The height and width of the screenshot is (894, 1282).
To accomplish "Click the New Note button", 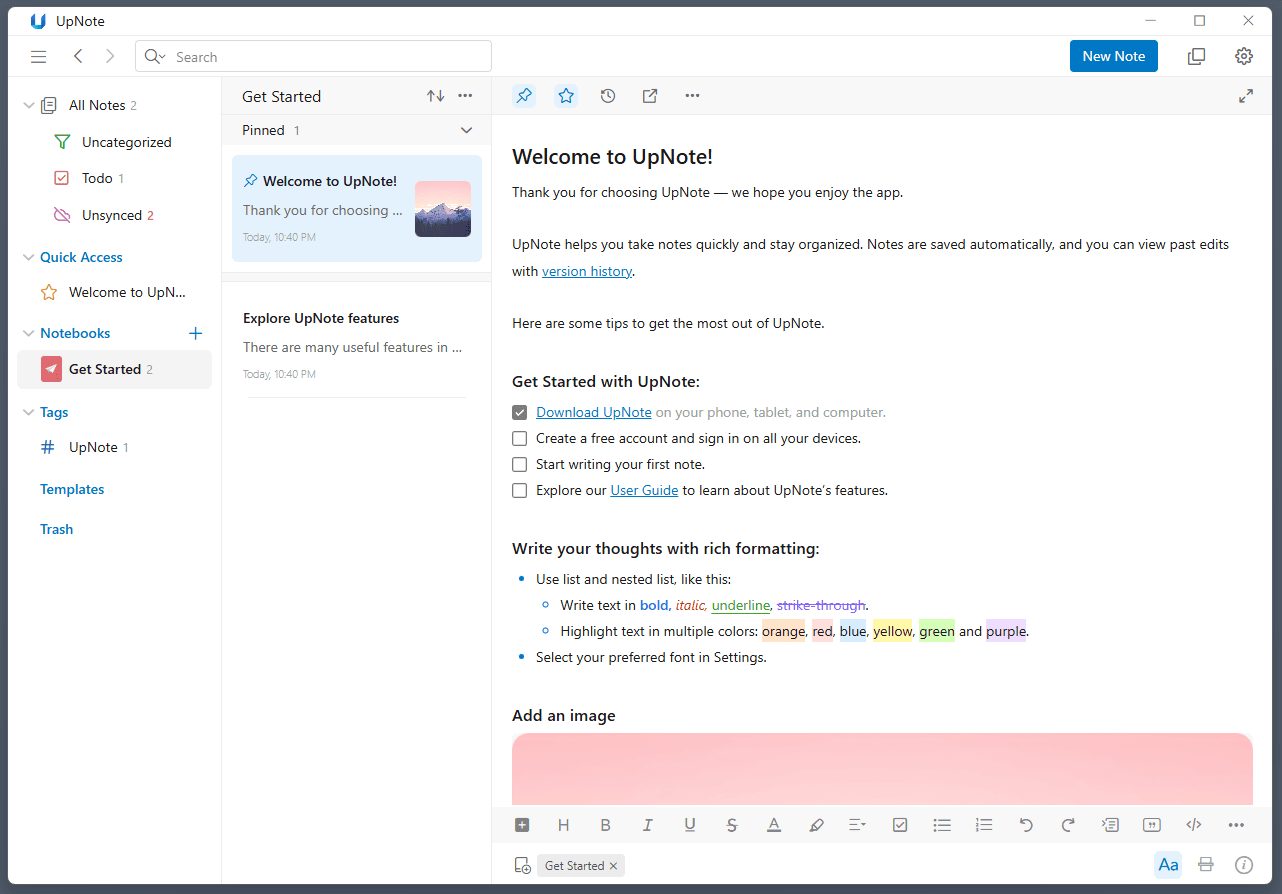I will pos(1113,56).
